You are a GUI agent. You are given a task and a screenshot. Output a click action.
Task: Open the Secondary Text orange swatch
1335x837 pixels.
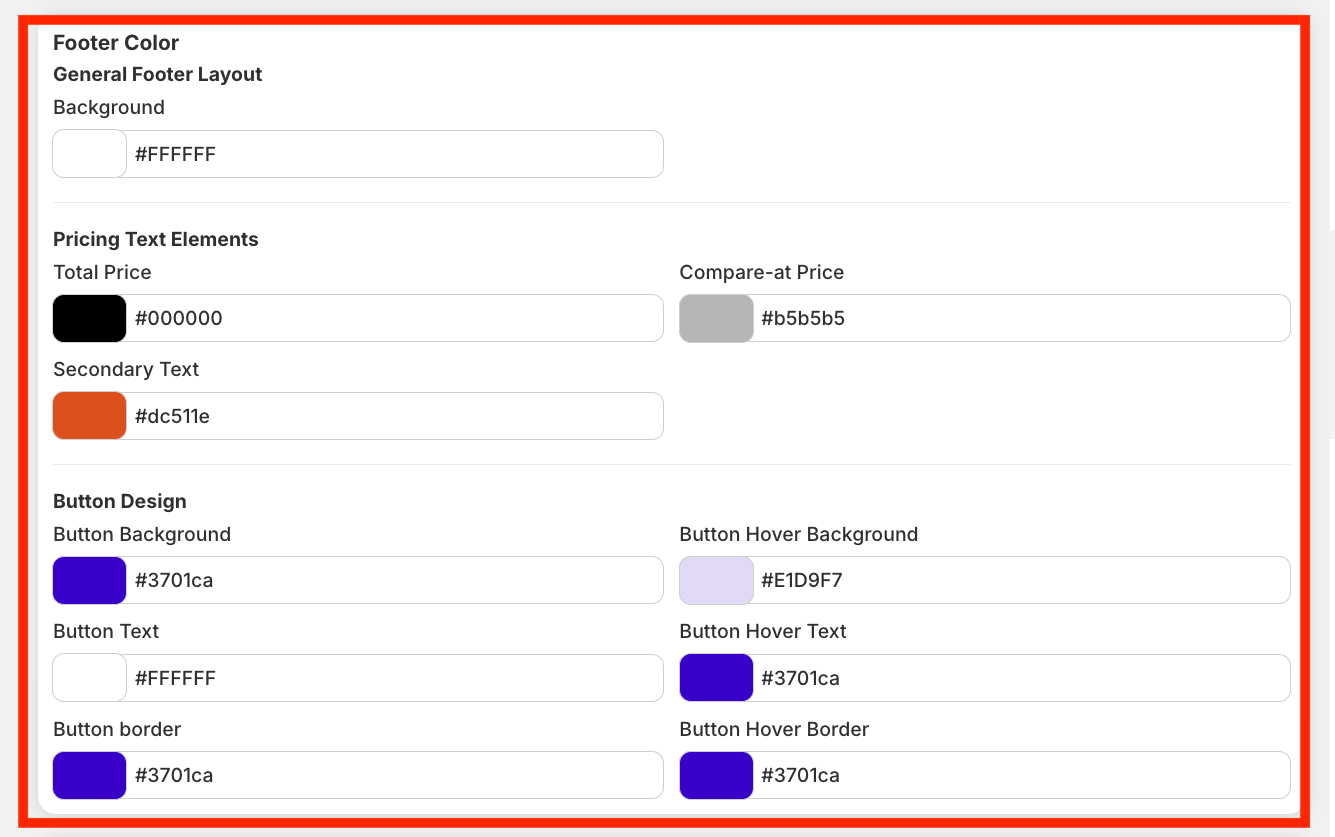(90, 416)
